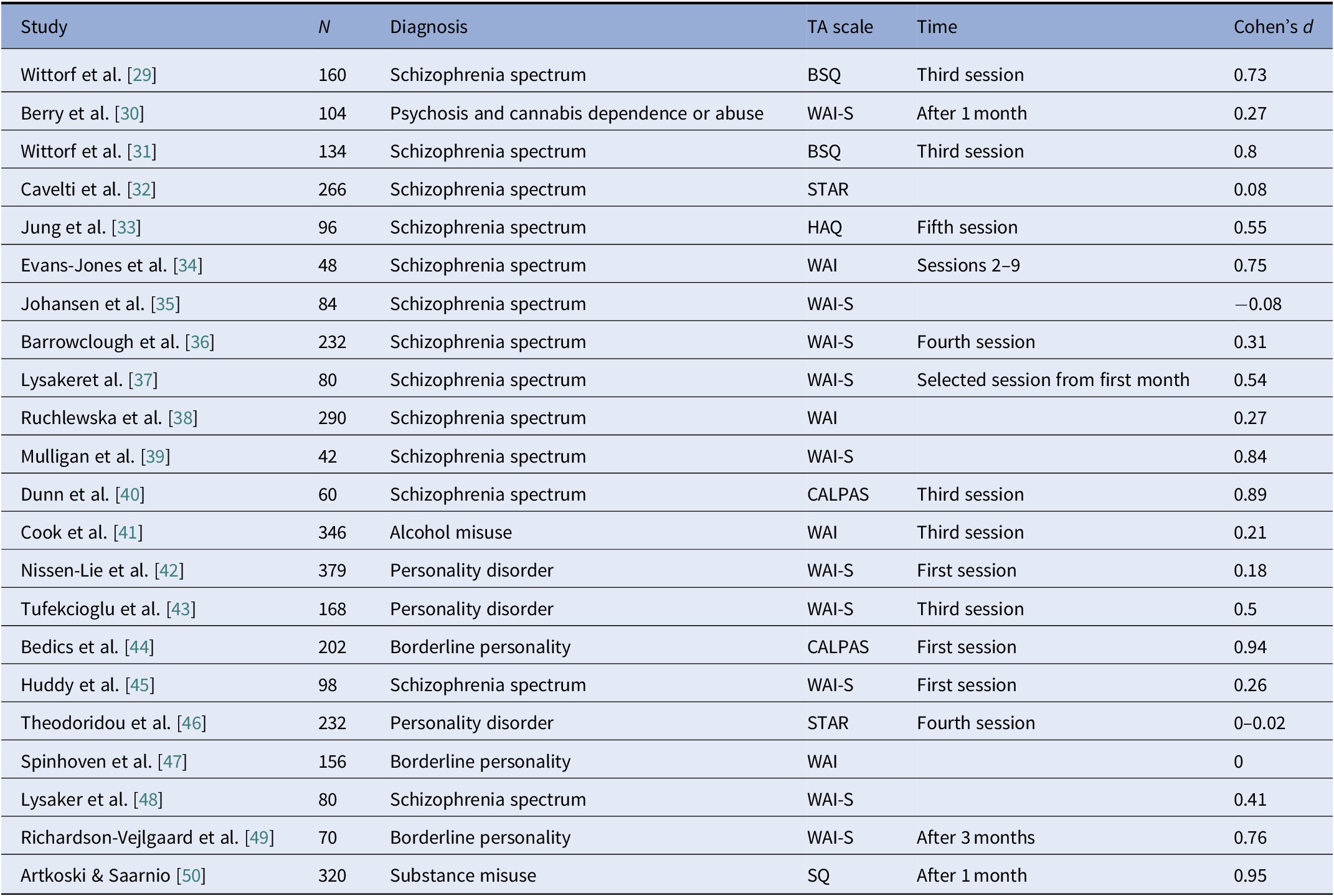Screen dimensions: 1334x896
Task: Select the −0.08 Cohen's d value
Action: (1257, 304)
